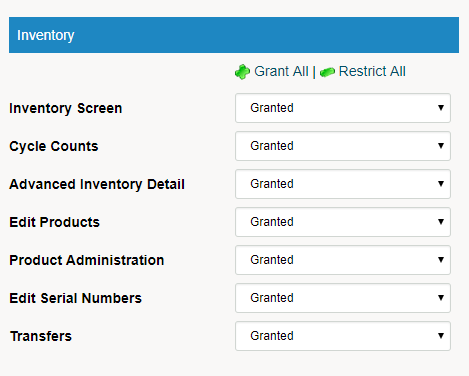Click the Advanced Inventory Detail label
This screenshot has height=376, width=469.
(x=97, y=184)
